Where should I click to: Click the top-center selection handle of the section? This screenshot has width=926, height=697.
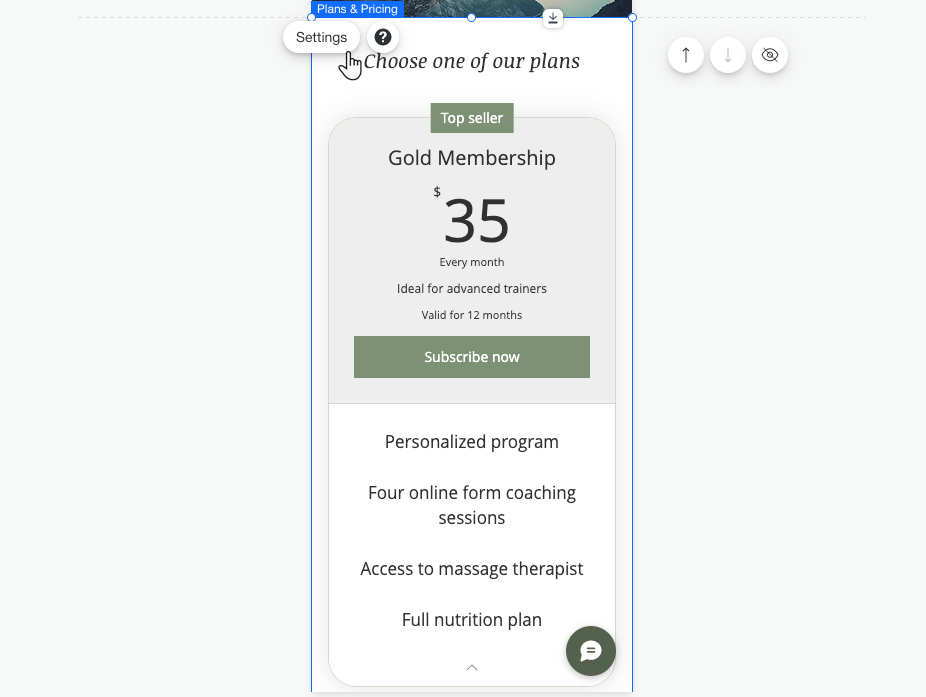click(x=471, y=15)
